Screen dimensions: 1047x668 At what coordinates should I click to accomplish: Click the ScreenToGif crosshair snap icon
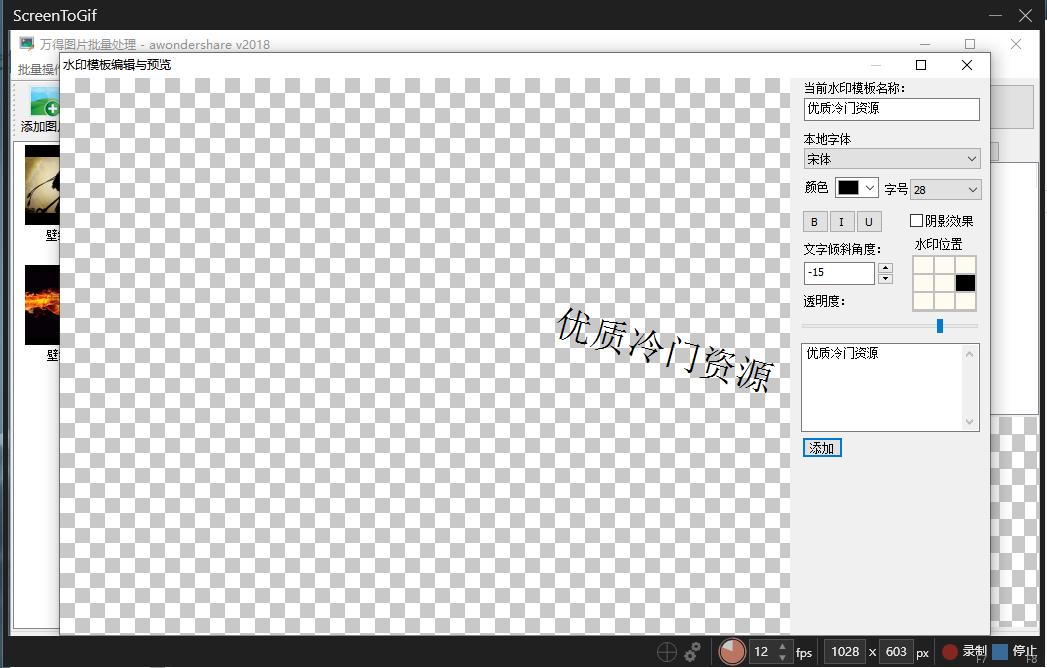pyautogui.click(x=666, y=651)
